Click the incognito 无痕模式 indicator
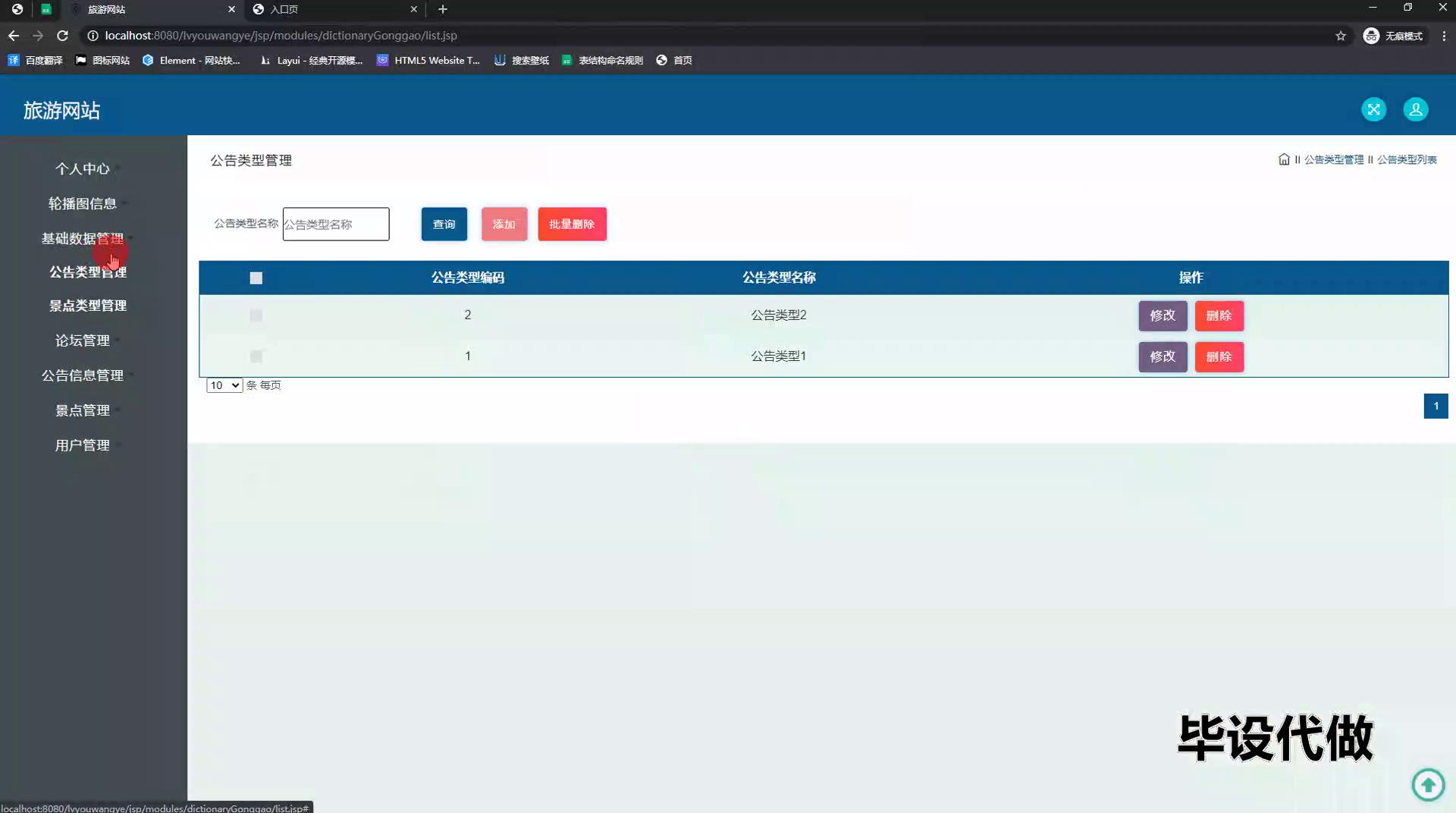The height and width of the screenshot is (813, 1456). (x=1394, y=36)
